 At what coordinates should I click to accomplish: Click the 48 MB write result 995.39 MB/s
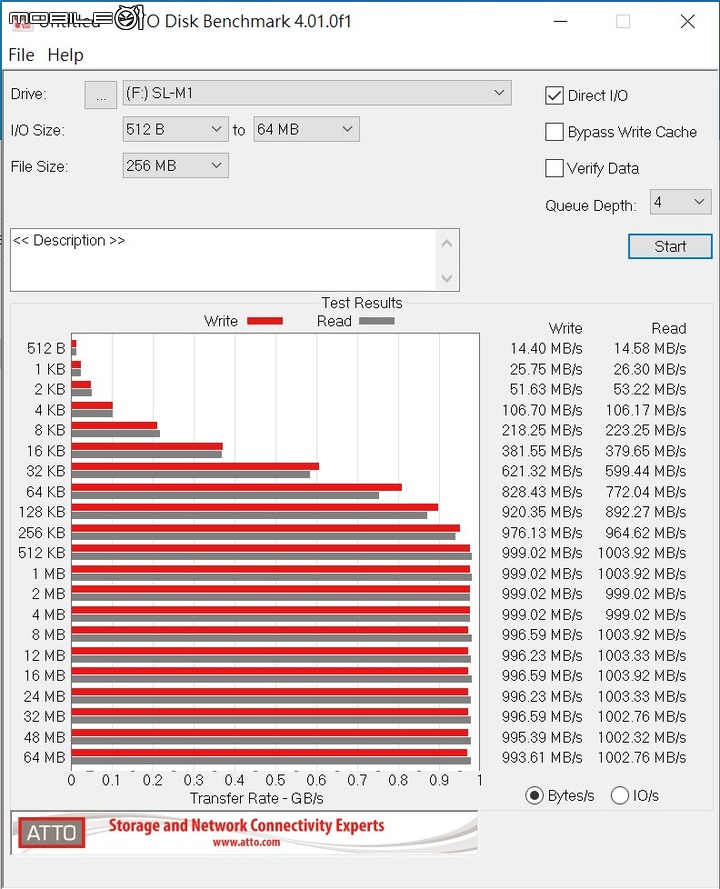(542, 737)
